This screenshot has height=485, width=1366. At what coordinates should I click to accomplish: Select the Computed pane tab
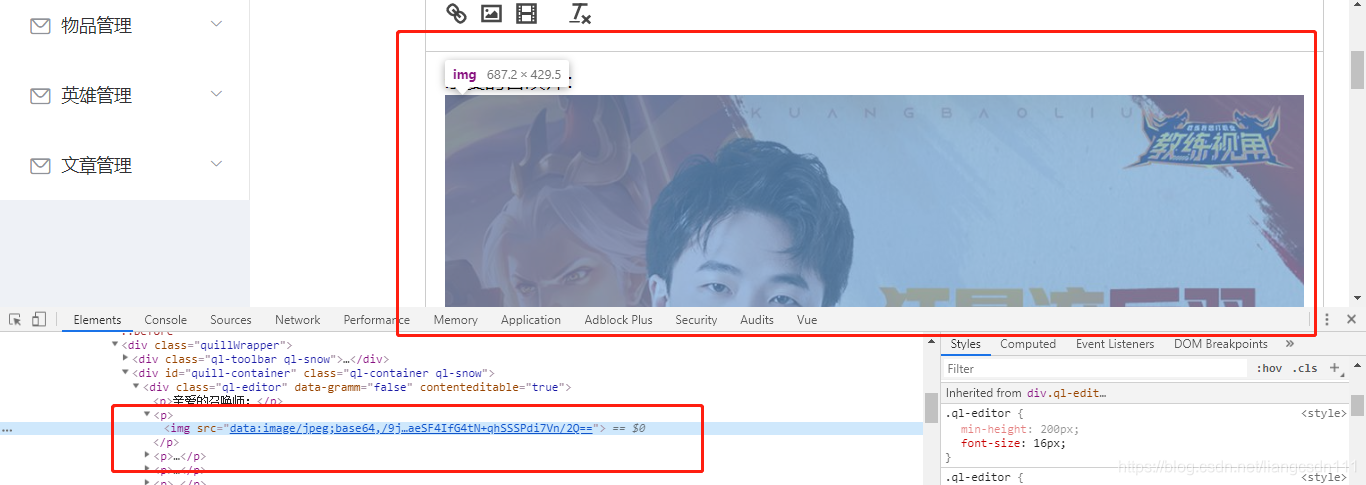tap(1028, 344)
